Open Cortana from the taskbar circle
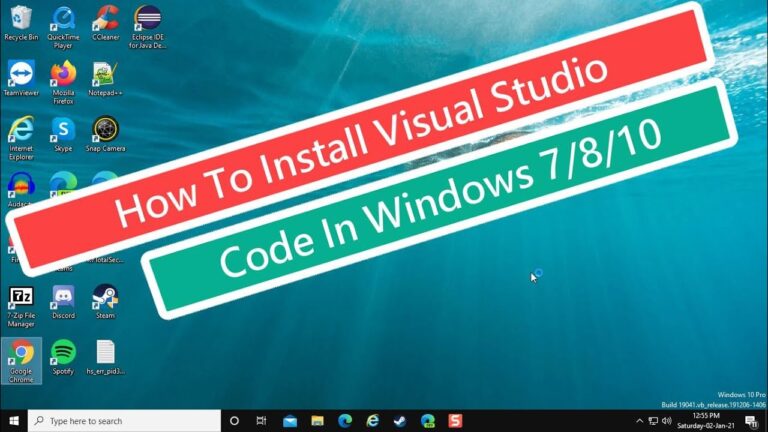Screen dimensions: 768x432 tap(234, 421)
